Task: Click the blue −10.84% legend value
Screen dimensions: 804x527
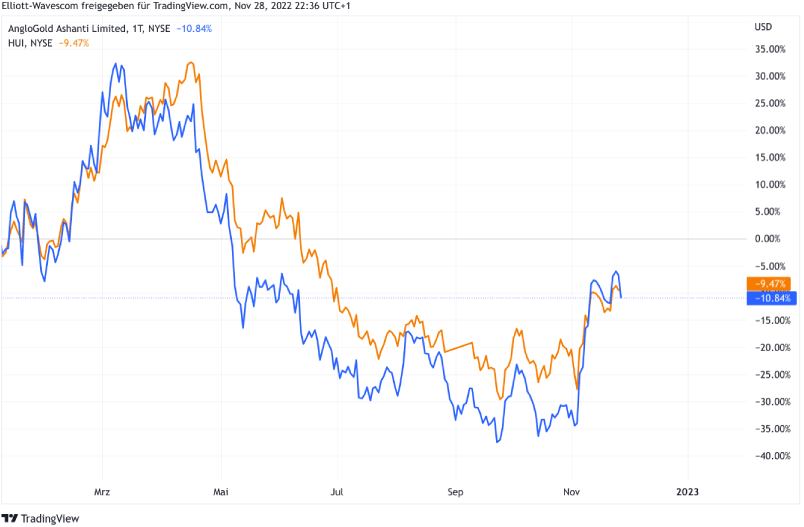Action: pyautogui.click(x=194, y=29)
